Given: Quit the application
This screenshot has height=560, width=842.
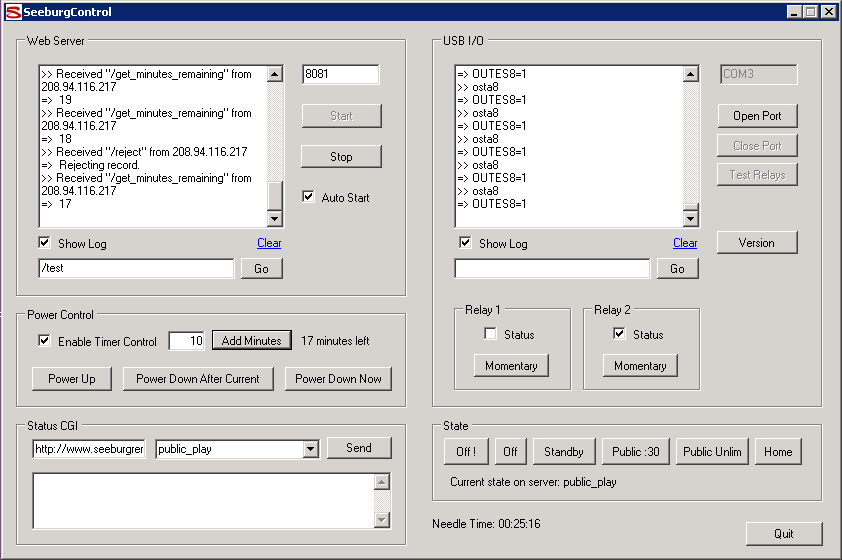Looking at the screenshot, I should click(x=784, y=534).
